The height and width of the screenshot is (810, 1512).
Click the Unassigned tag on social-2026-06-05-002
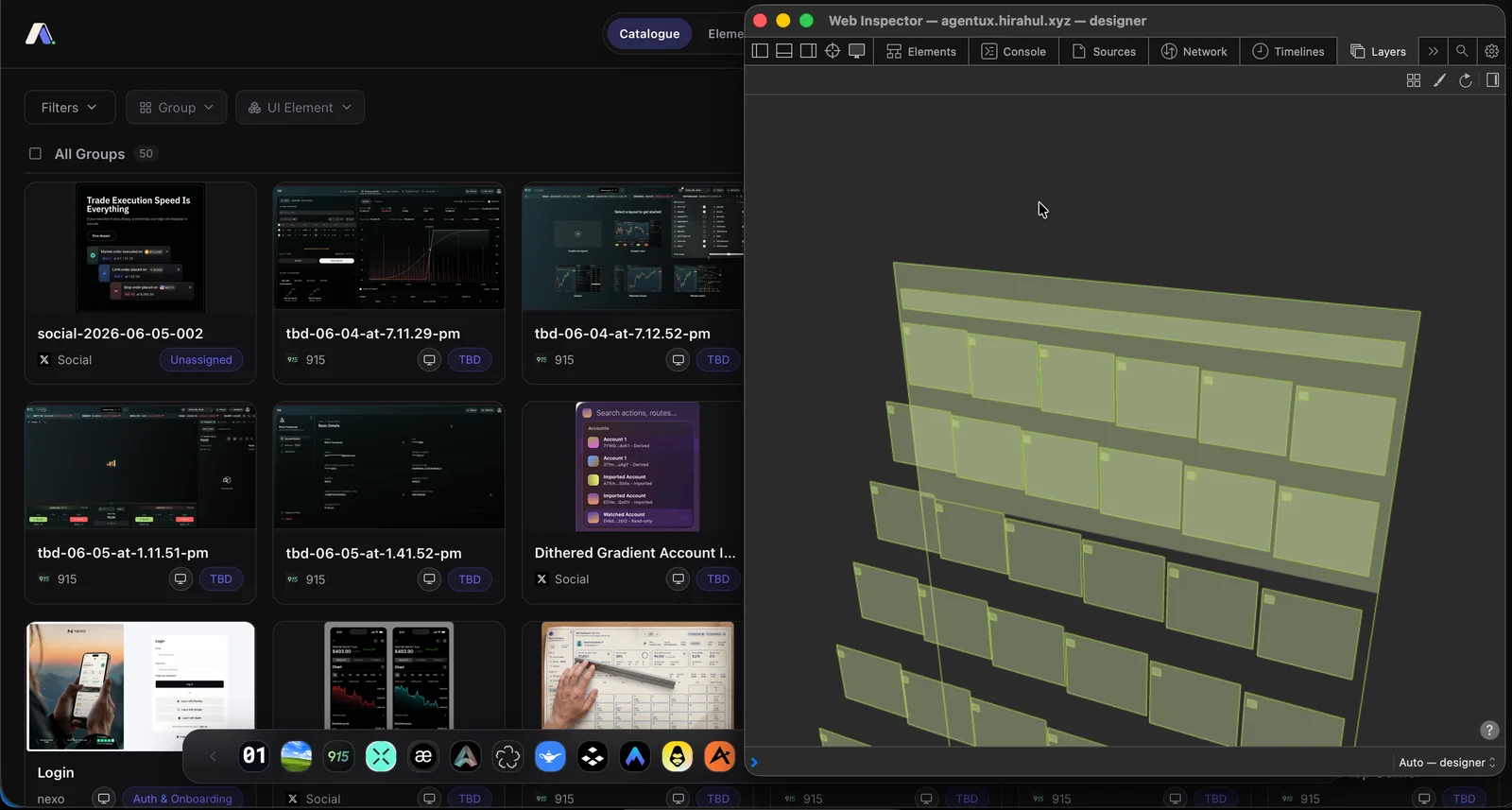point(201,359)
